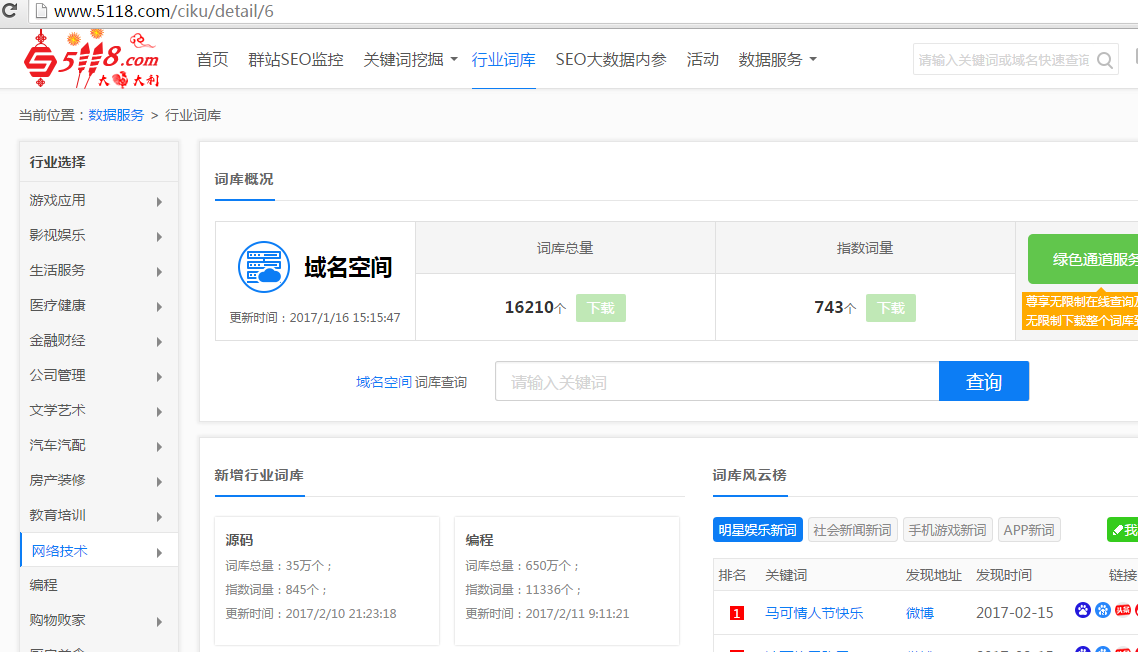Screen dimensions: 1138x652
Task: Click the page icon in address bar
Action: [x=39, y=11]
